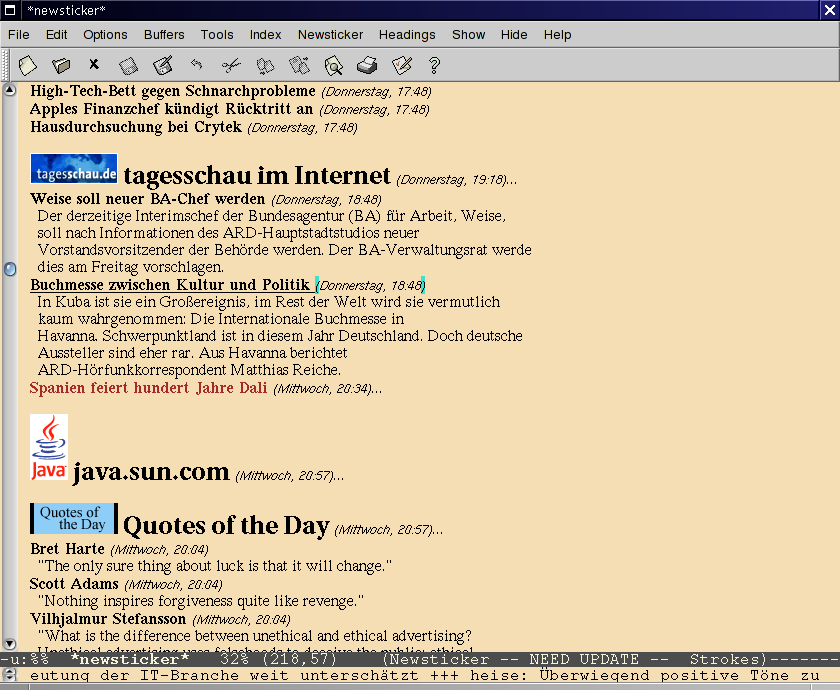
Task: Click the magnifier Search icon
Action: 333,66
